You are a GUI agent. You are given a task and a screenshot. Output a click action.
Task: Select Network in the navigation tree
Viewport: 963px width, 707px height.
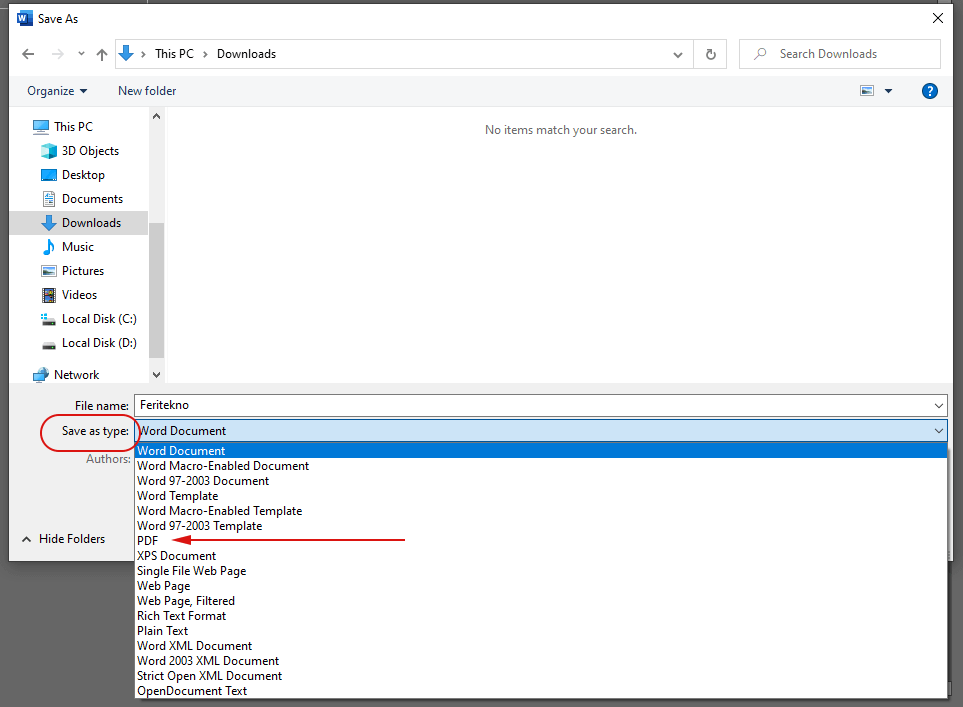76,374
